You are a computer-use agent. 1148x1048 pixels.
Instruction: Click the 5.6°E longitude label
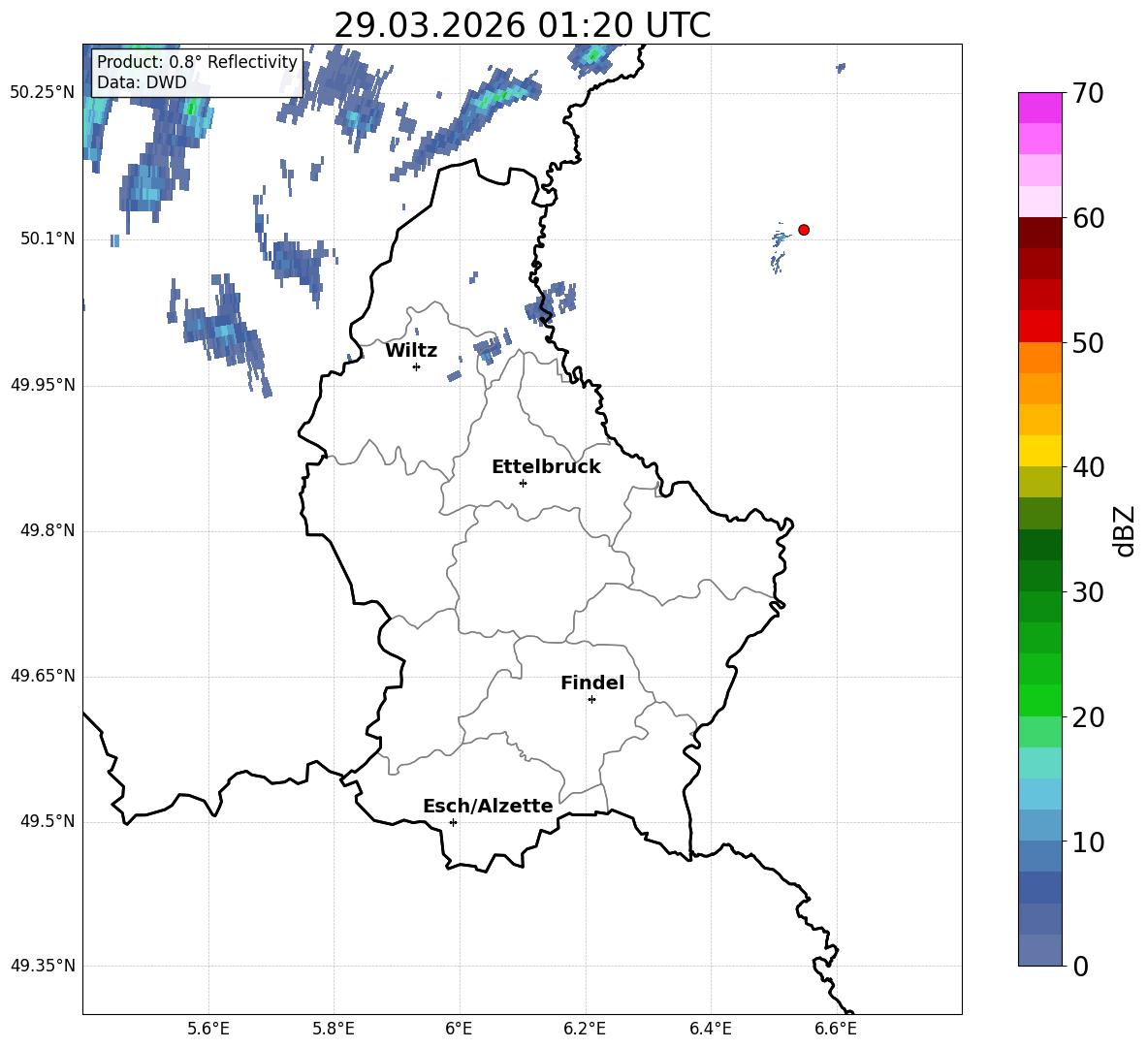[x=208, y=1029]
